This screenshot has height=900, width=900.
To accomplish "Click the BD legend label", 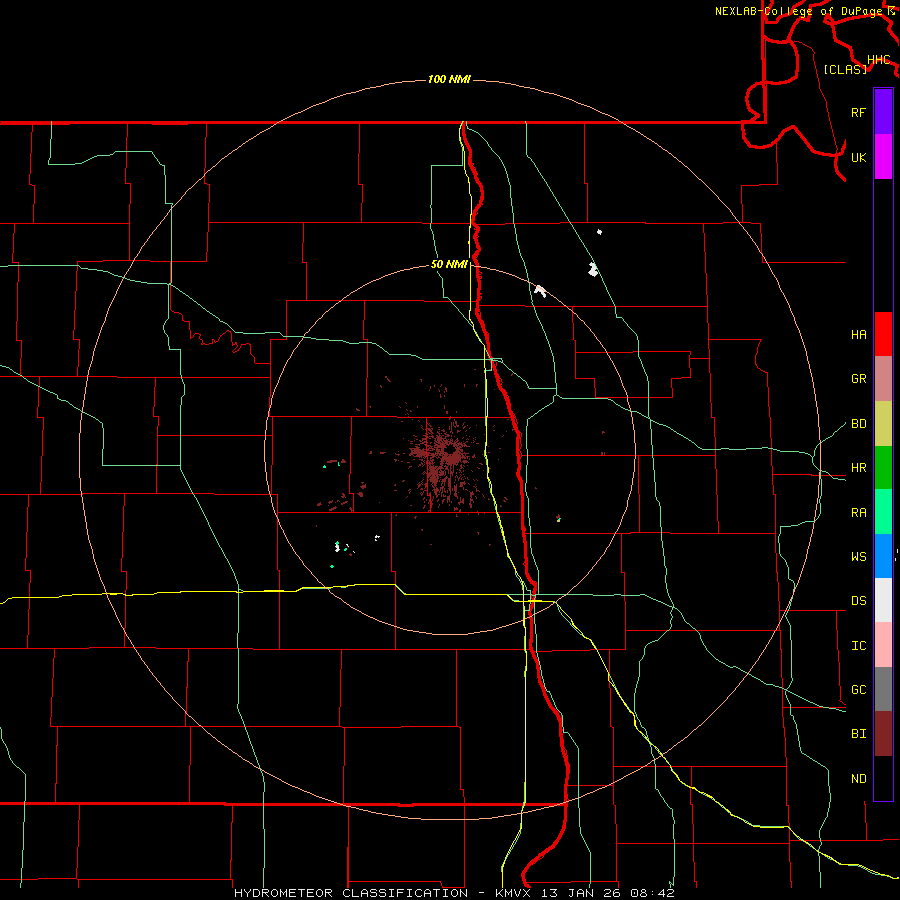I will [x=858, y=424].
